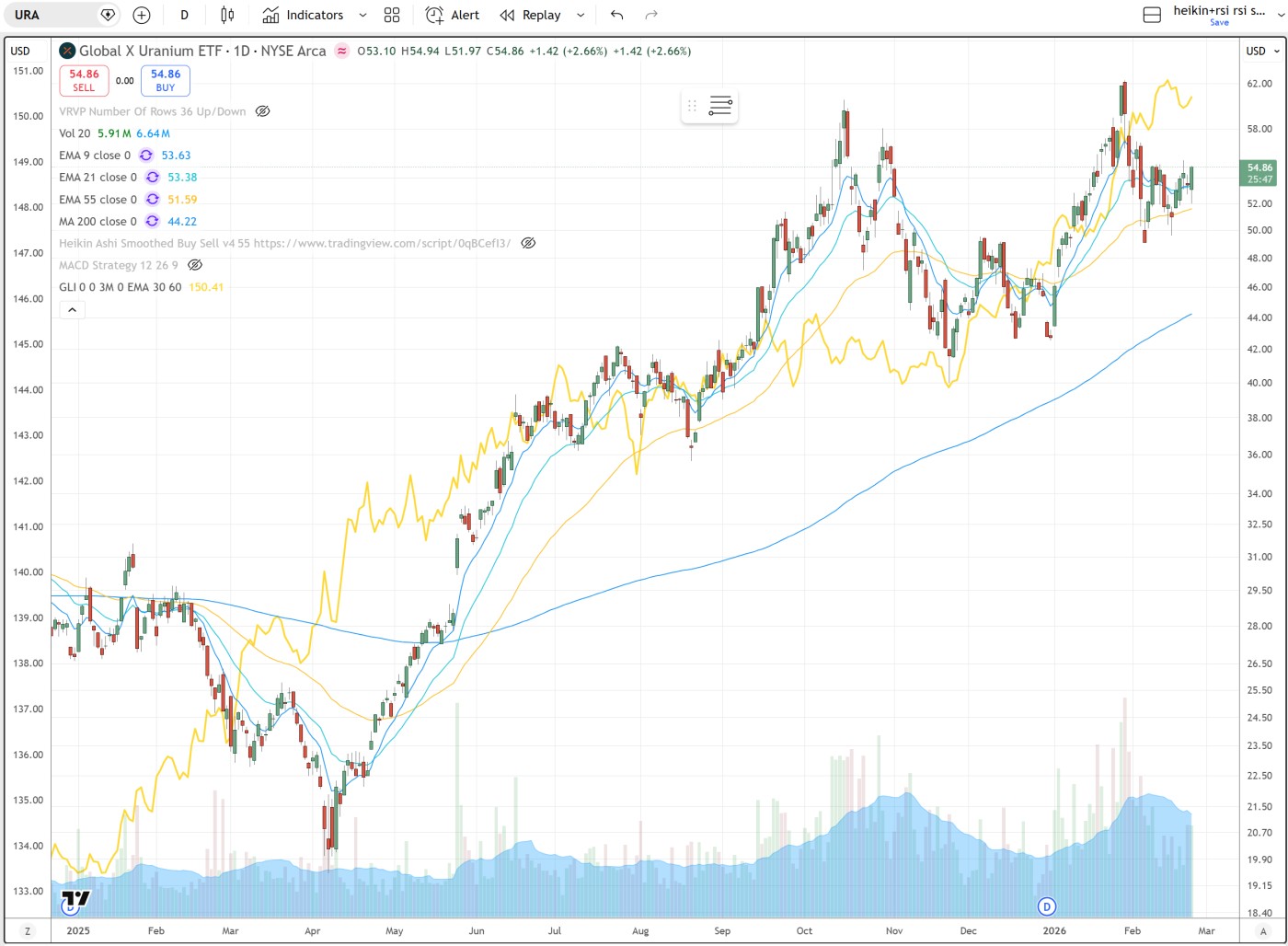Unhide the Heikin Ashi Smoothed Buy Sell indicator
The height and width of the screenshot is (946, 1288).
(x=528, y=244)
